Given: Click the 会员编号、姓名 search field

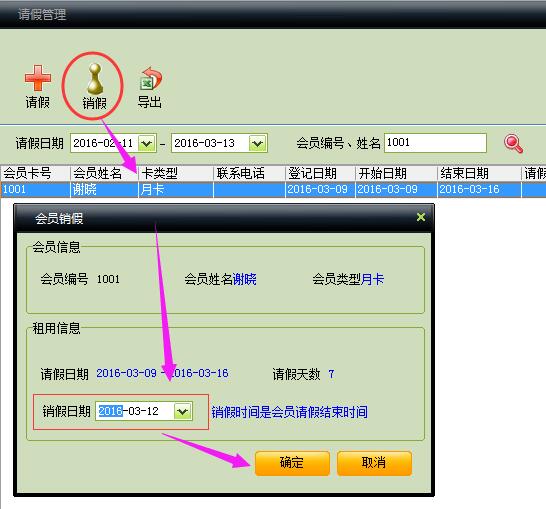Looking at the screenshot, I should (435, 143).
